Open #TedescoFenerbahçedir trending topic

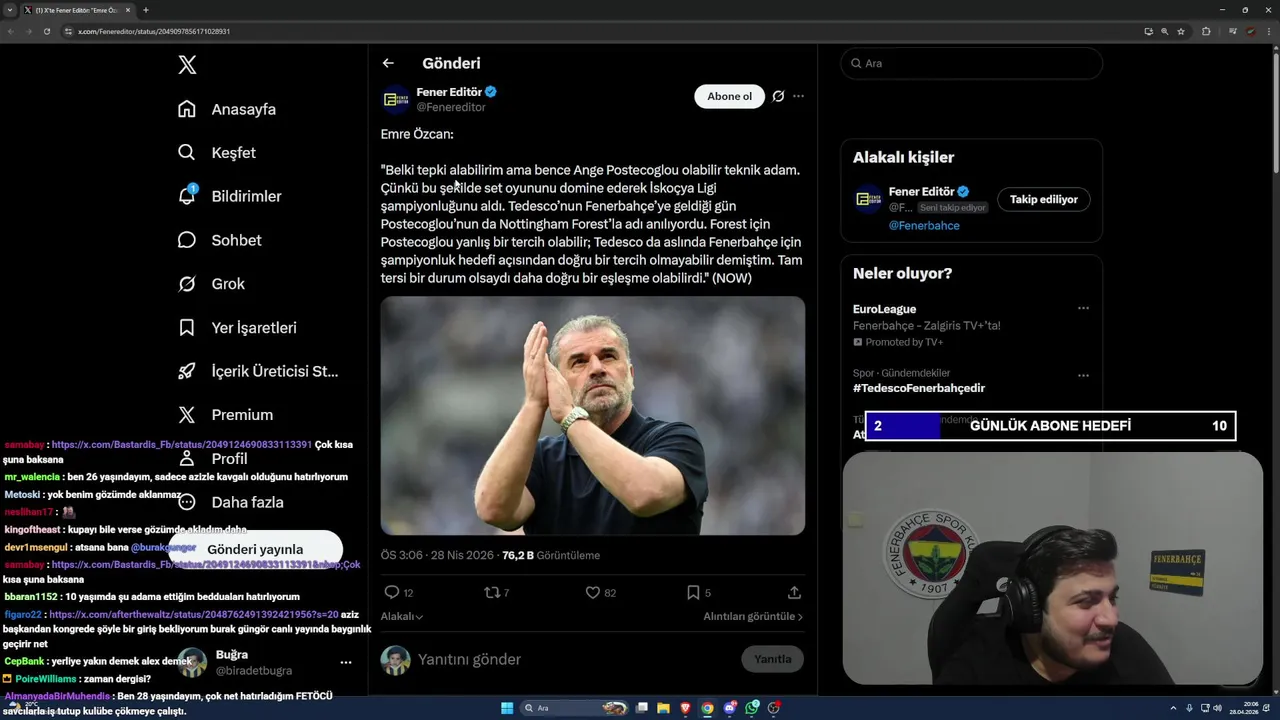[x=919, y=388]
